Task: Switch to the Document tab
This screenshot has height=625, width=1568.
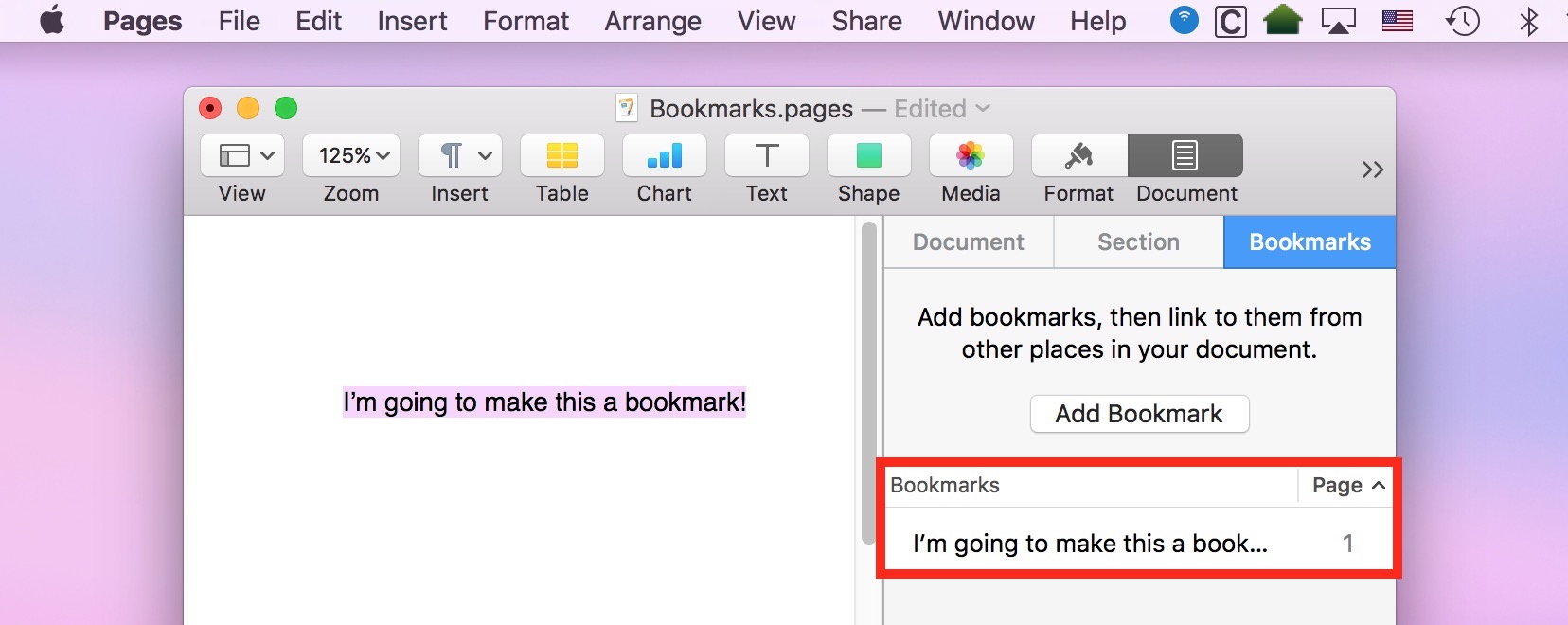Action: click(969, 242)
